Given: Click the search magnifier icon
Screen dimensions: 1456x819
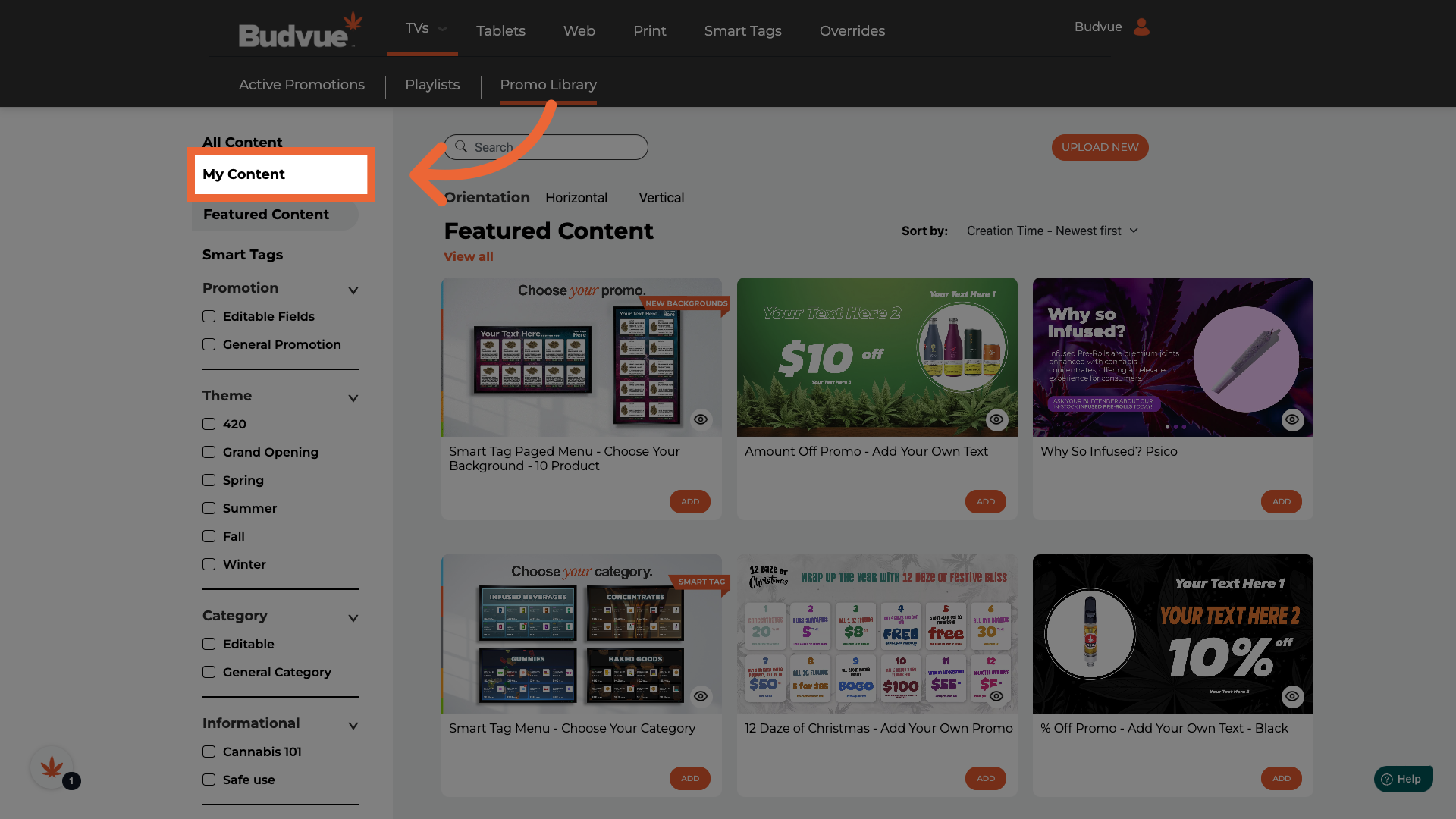Looking at the screenshot, I should coord(461,146).
